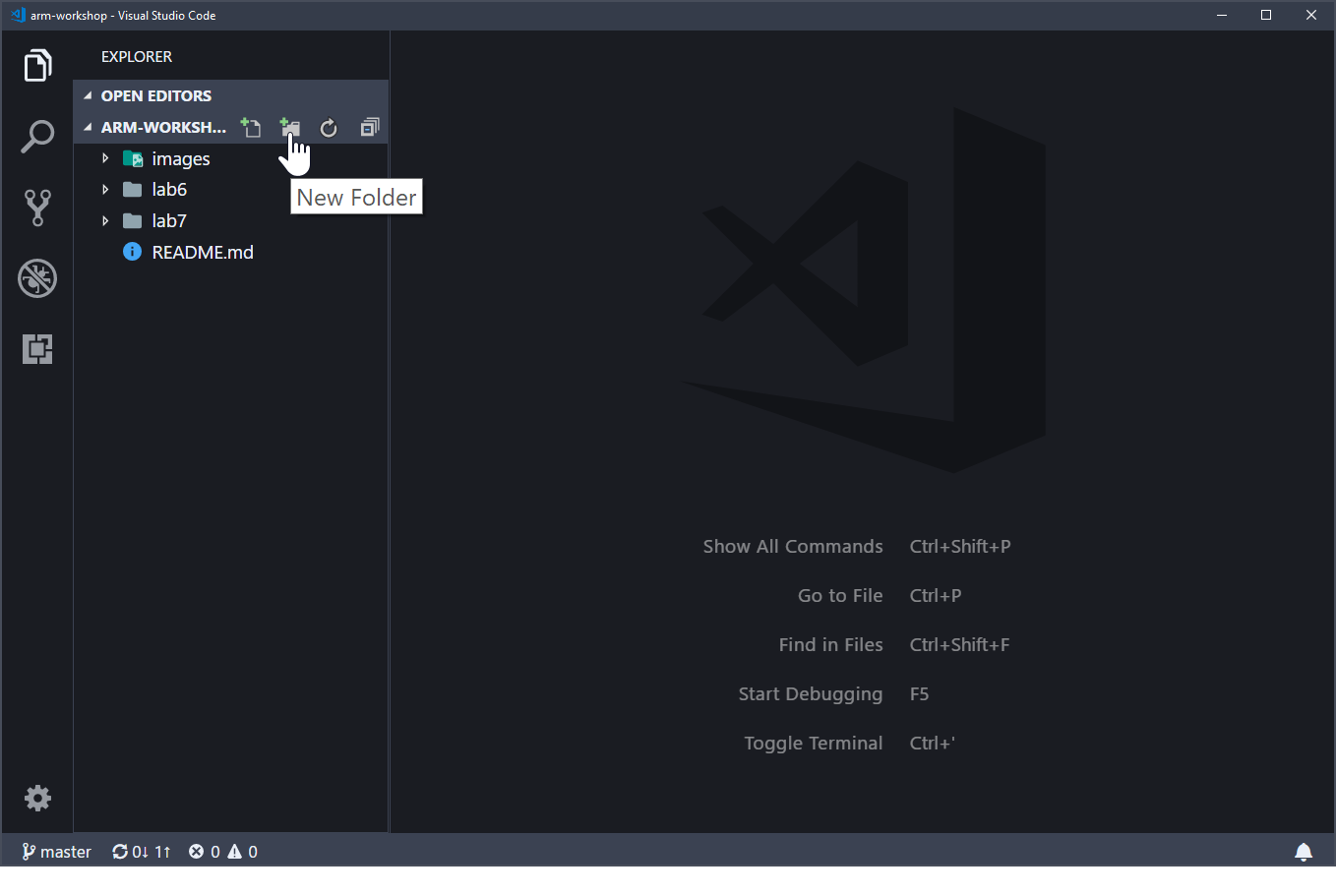Open errors and warnings problems indicator
Viewport: 1336px width, 896px height.
[x=223, y=852]
